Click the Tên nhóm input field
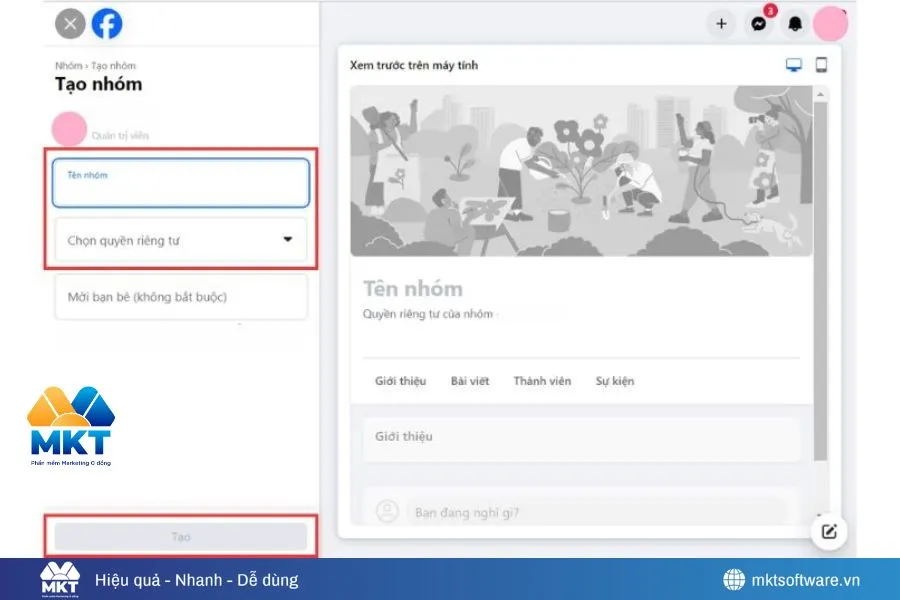The image size is (900, 600). pyautogui.click(x=180, y=182)
